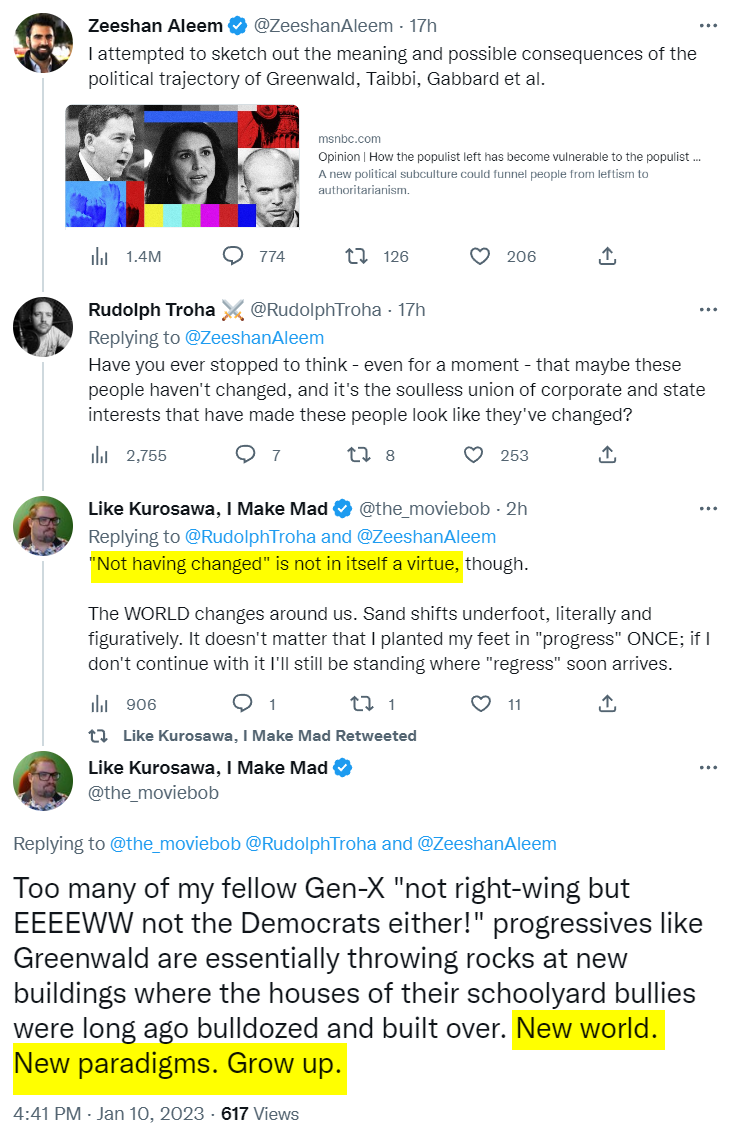Image resolution: width=733 pixels, height=1147 pixels.
Task: Share the 'Not having changed' tweet
Action: click(606, 704)
